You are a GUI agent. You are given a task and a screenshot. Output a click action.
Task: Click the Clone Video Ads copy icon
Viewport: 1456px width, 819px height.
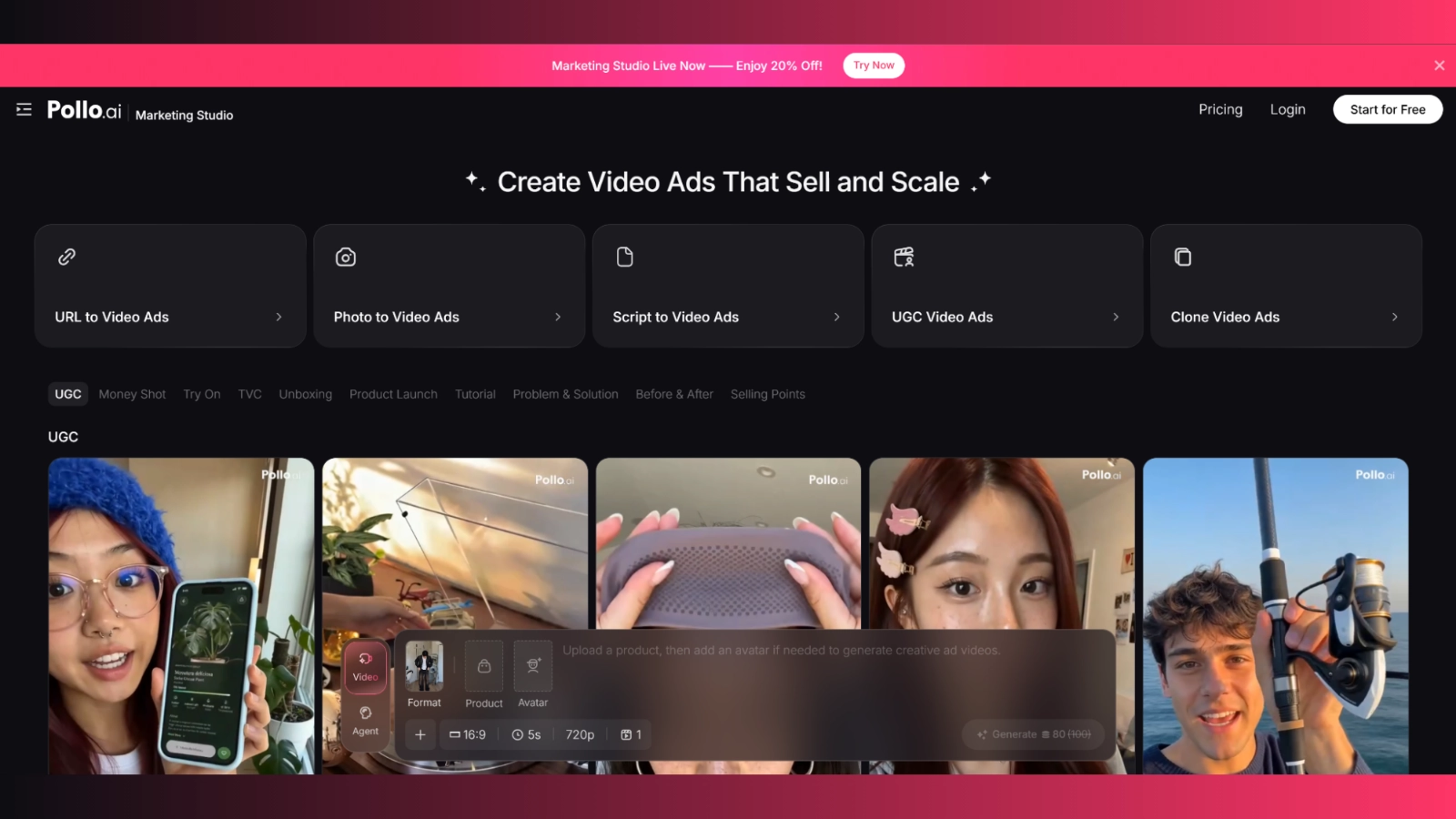(x=1182, y=257)
